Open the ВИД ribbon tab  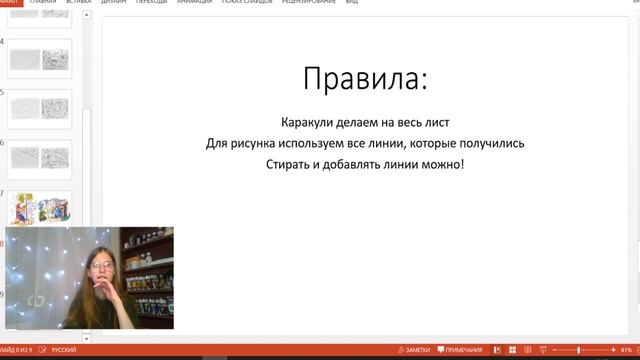click(x=352, y=2)
